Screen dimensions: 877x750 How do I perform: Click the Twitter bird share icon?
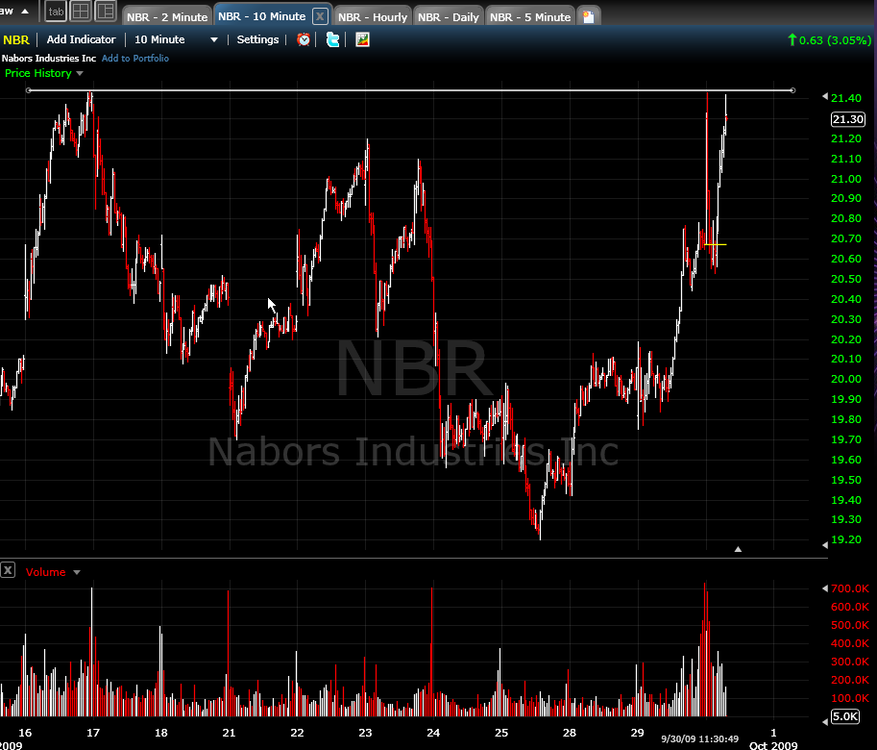pos(333,40)
